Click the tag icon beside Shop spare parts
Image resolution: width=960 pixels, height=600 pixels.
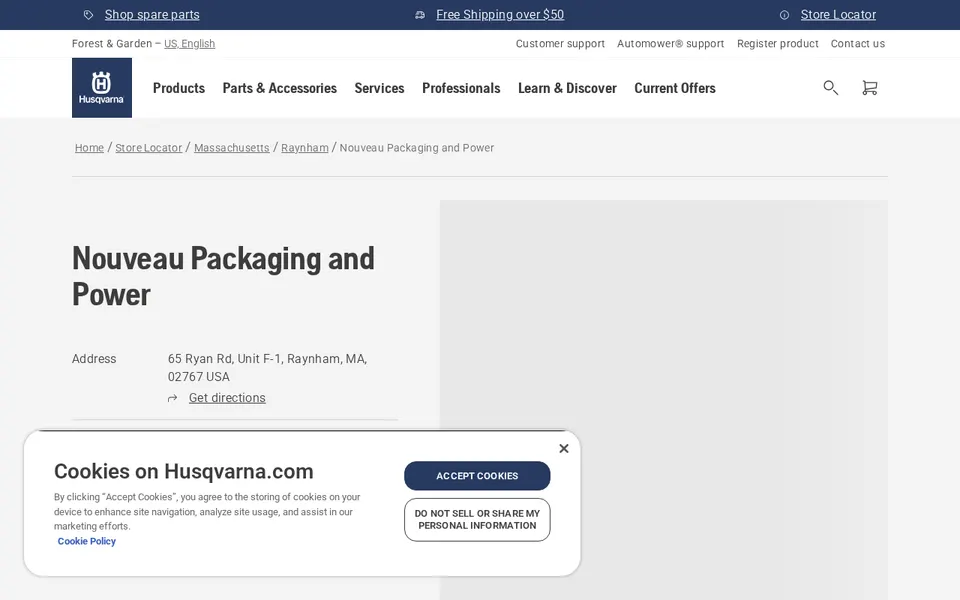(88, 15)
